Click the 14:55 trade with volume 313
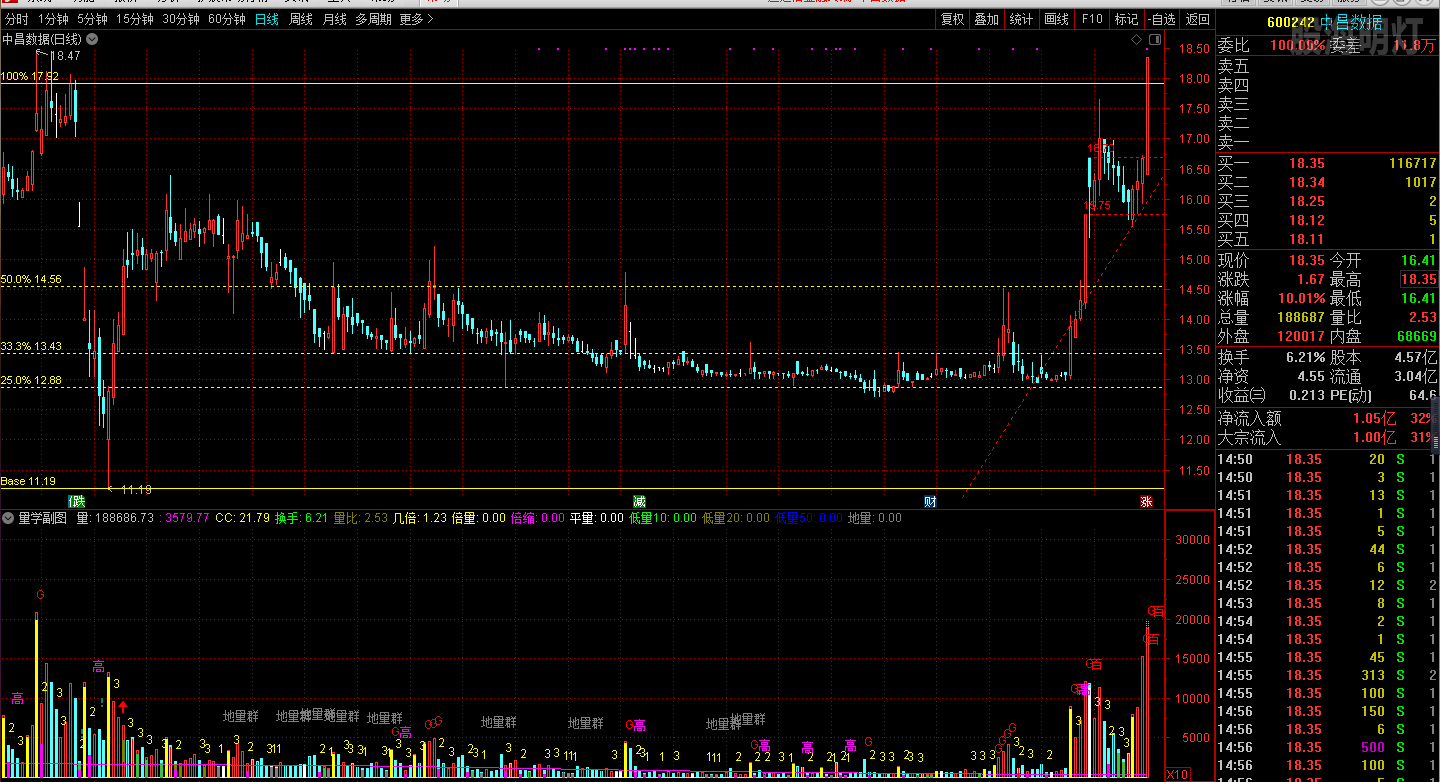 coord(1327,675)
